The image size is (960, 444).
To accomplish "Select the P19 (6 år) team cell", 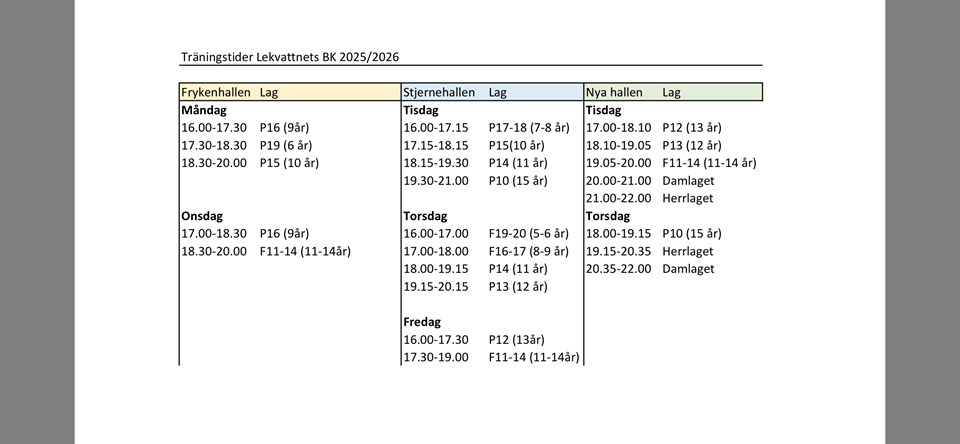I will (285, 145).
